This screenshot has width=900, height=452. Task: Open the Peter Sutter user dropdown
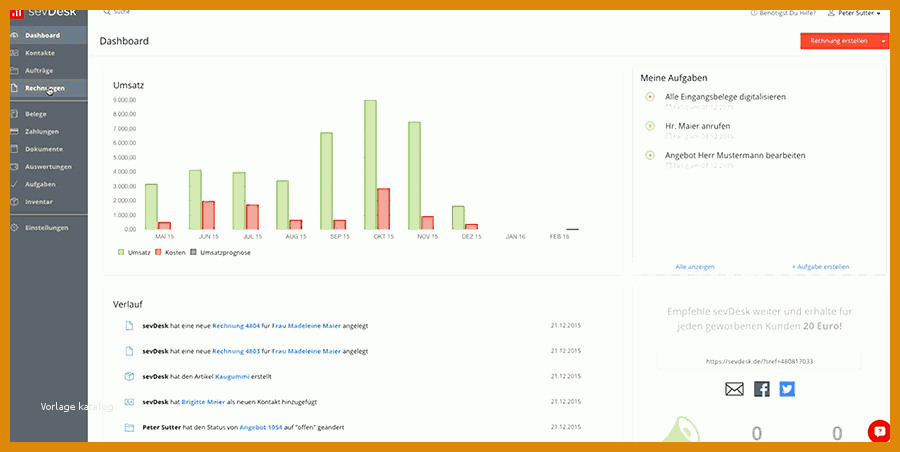[x=854, y=13]
